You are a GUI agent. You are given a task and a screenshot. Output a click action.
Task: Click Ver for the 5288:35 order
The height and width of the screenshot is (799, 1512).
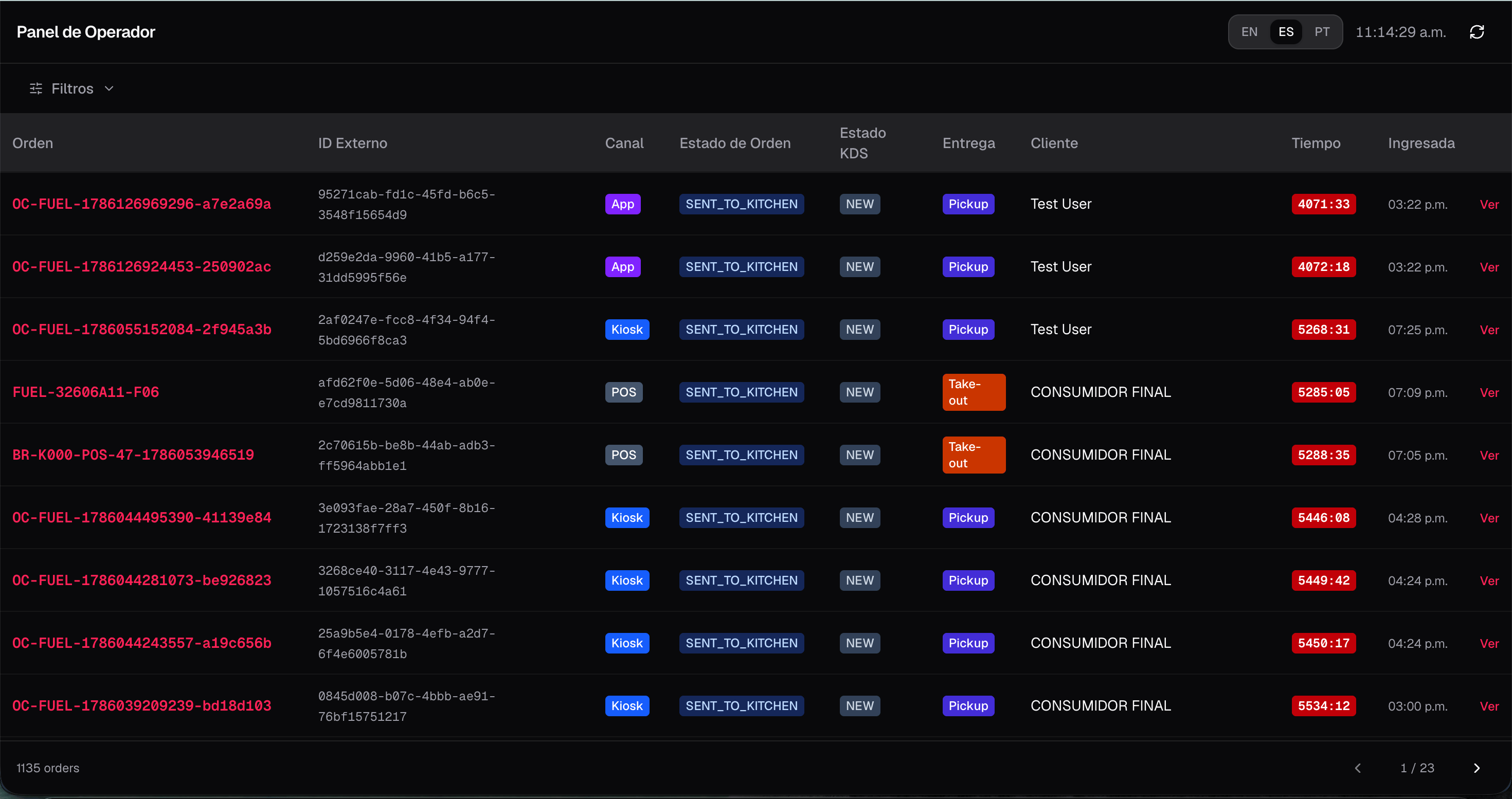point(1489,456)
